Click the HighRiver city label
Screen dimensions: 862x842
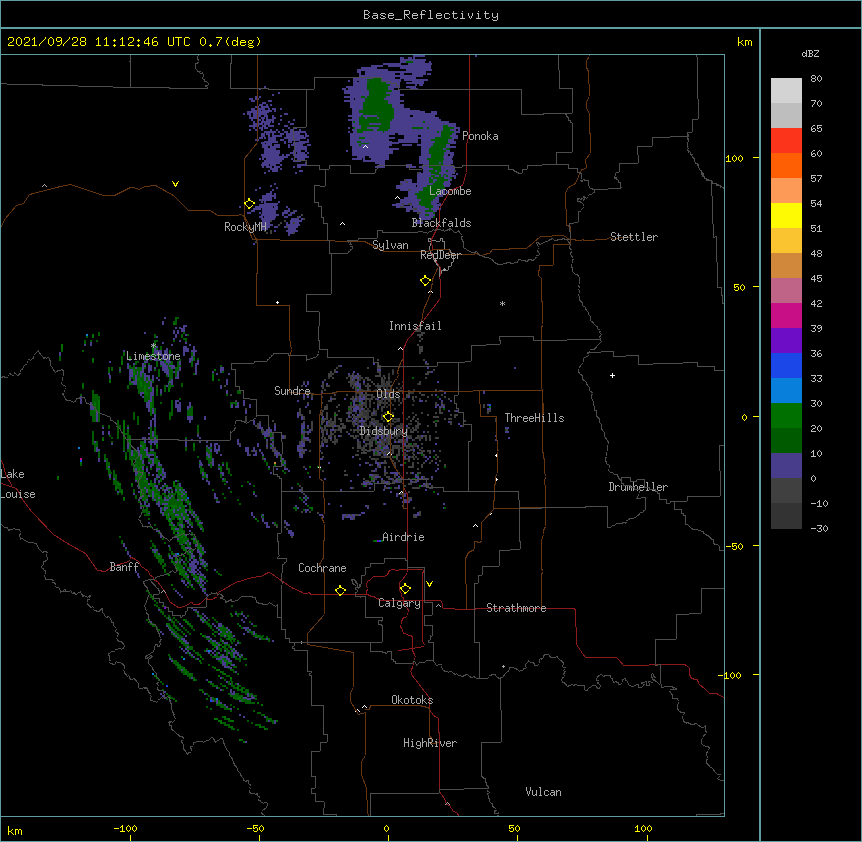pos(430,743)
